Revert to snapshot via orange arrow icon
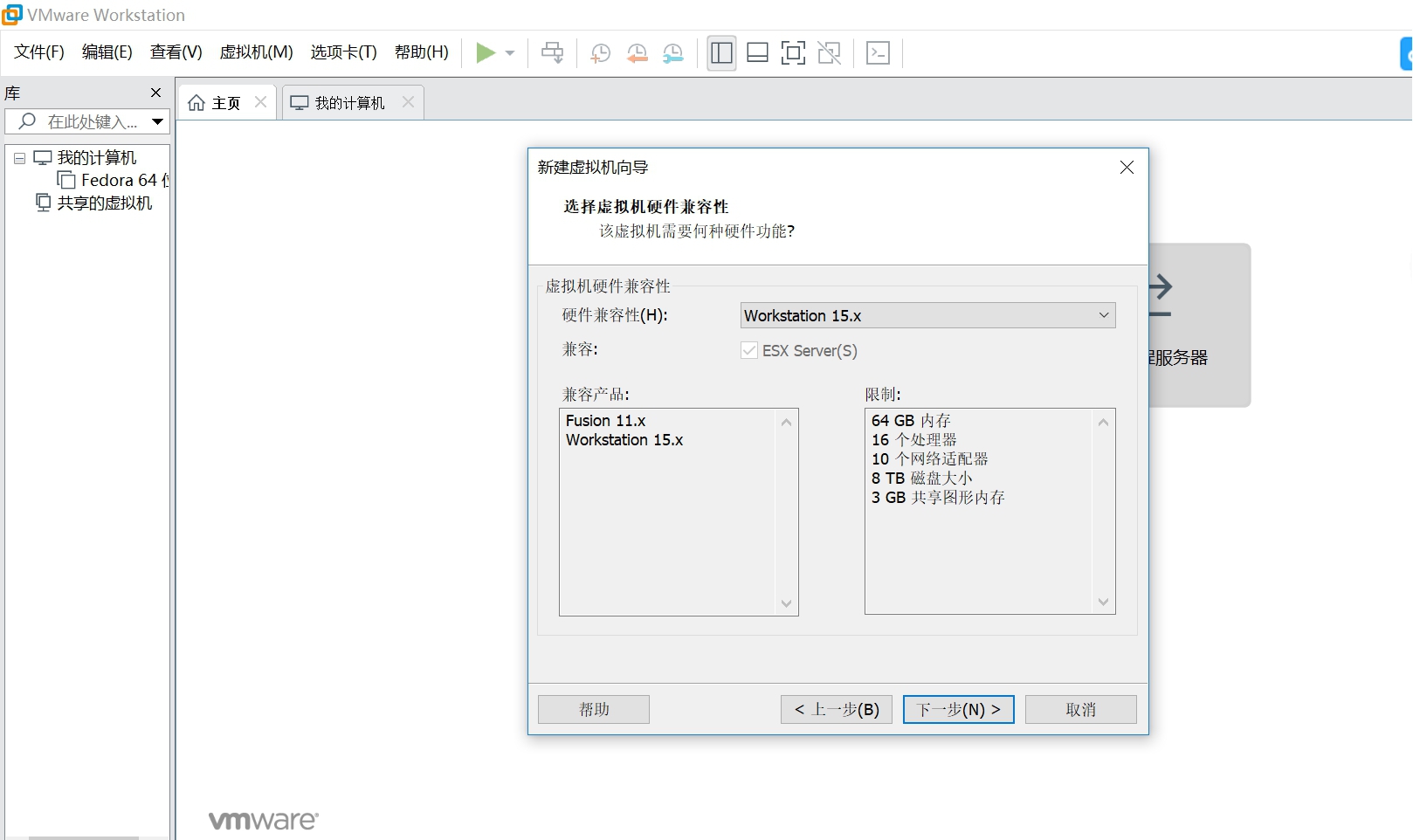Viewport: 1413px width, 840px height. coord(637,53)
